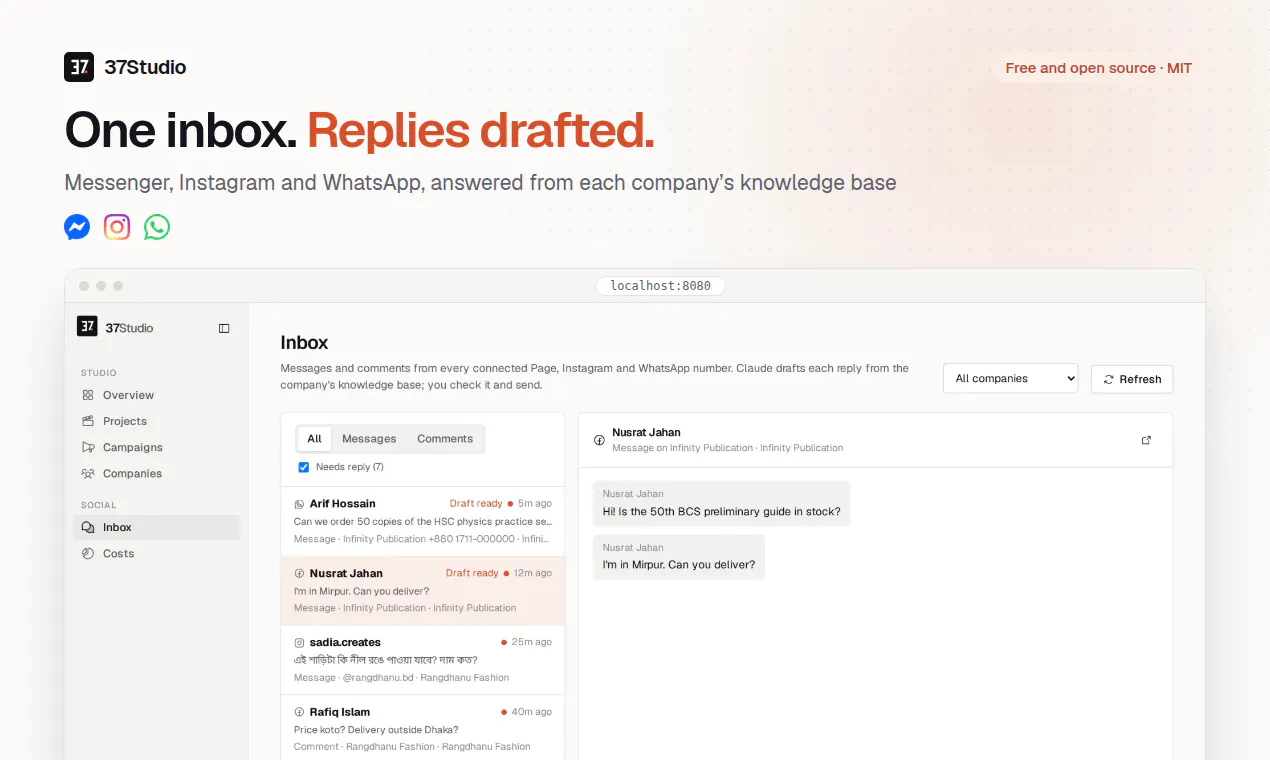Click the Refresh button
The image size is (1270, 760).
point(1132,379)
